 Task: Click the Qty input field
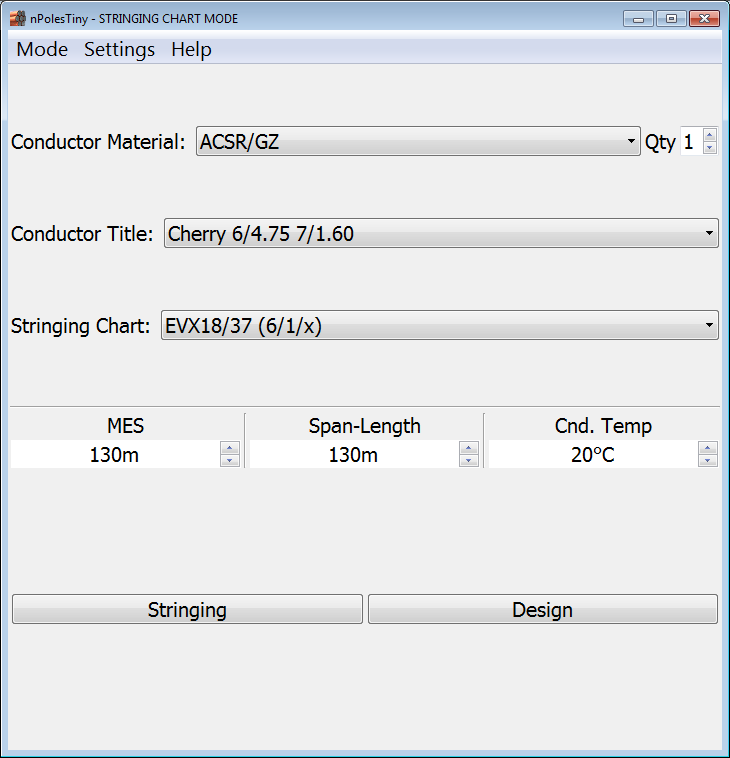[x=692, y=141]
